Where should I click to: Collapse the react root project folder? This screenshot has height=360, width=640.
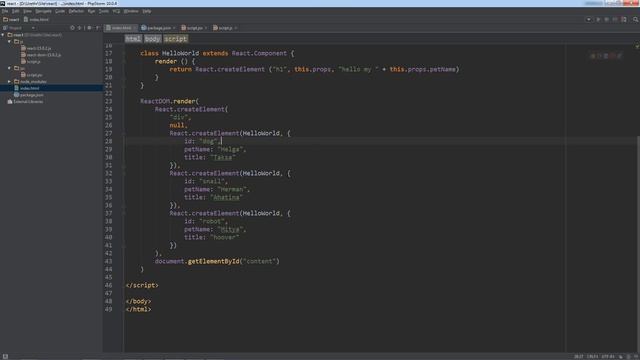pos(3,35)
